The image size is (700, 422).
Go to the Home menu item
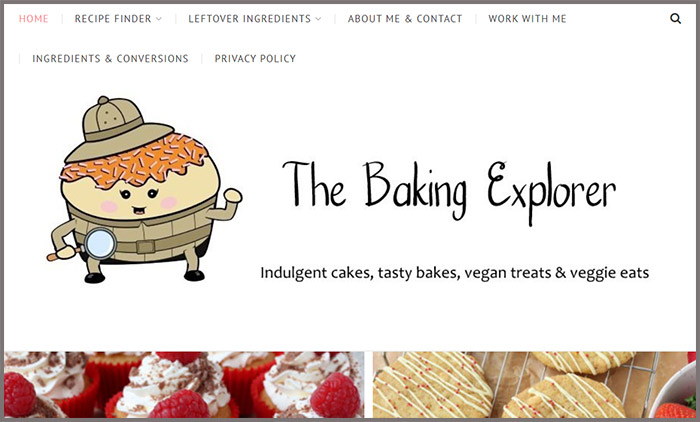pos(33,19)
